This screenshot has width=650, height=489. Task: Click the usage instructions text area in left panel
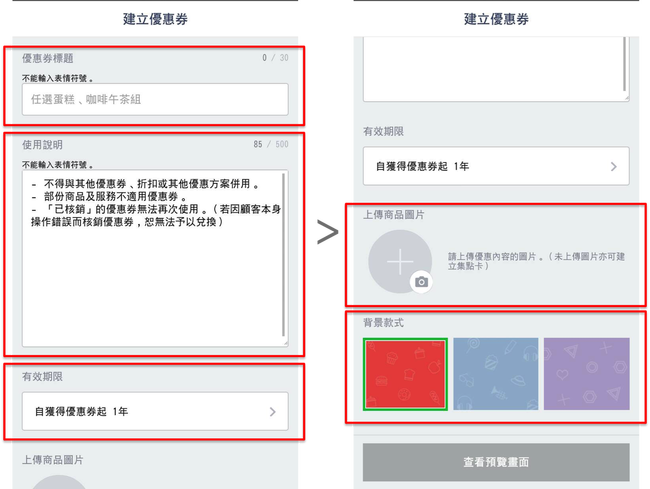tap(155, 258)
